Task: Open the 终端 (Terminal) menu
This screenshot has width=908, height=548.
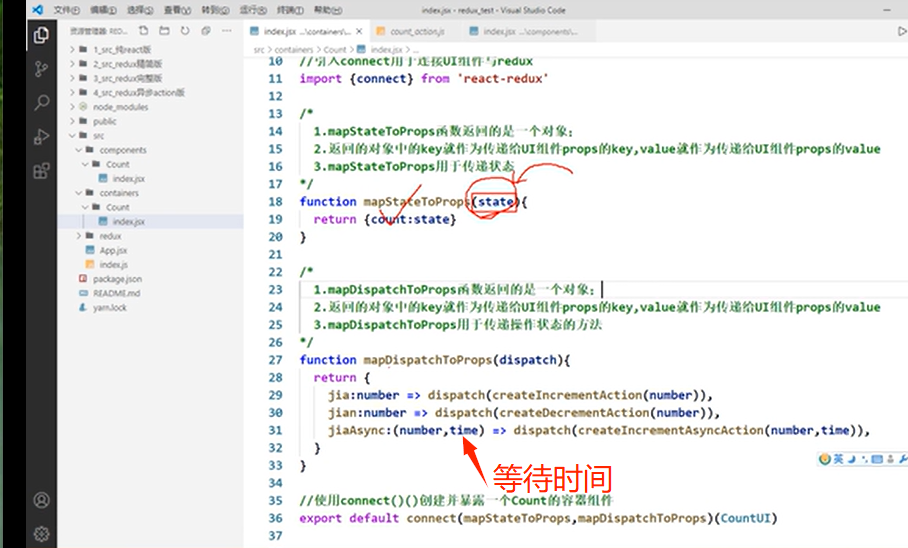Action: pyautogui.click(x=290, y=10)
